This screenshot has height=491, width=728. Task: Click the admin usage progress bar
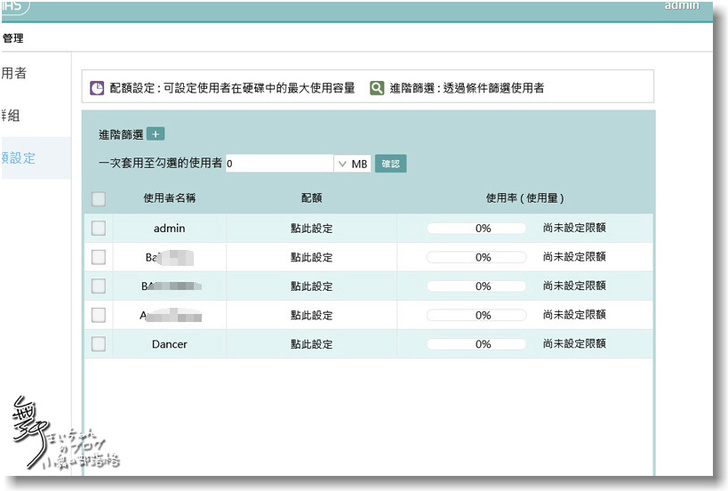(x=476, y=228)
